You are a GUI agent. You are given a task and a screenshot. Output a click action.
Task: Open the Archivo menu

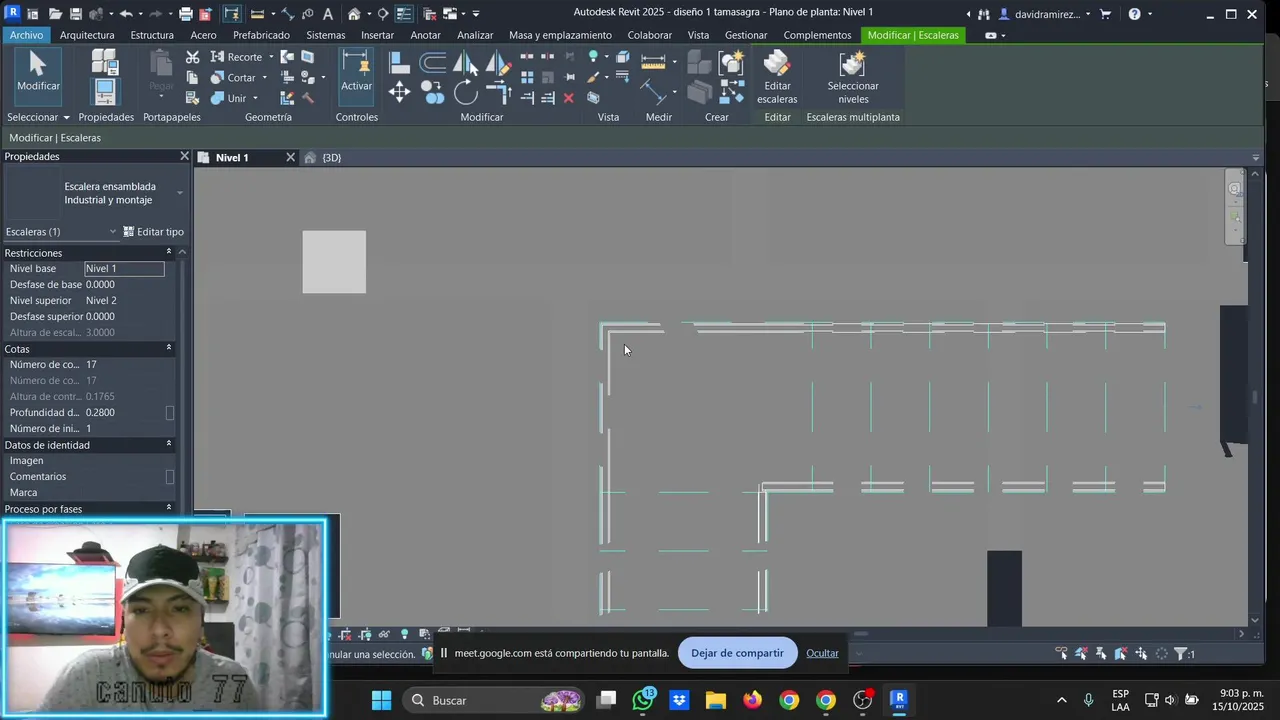pos(27,35)
